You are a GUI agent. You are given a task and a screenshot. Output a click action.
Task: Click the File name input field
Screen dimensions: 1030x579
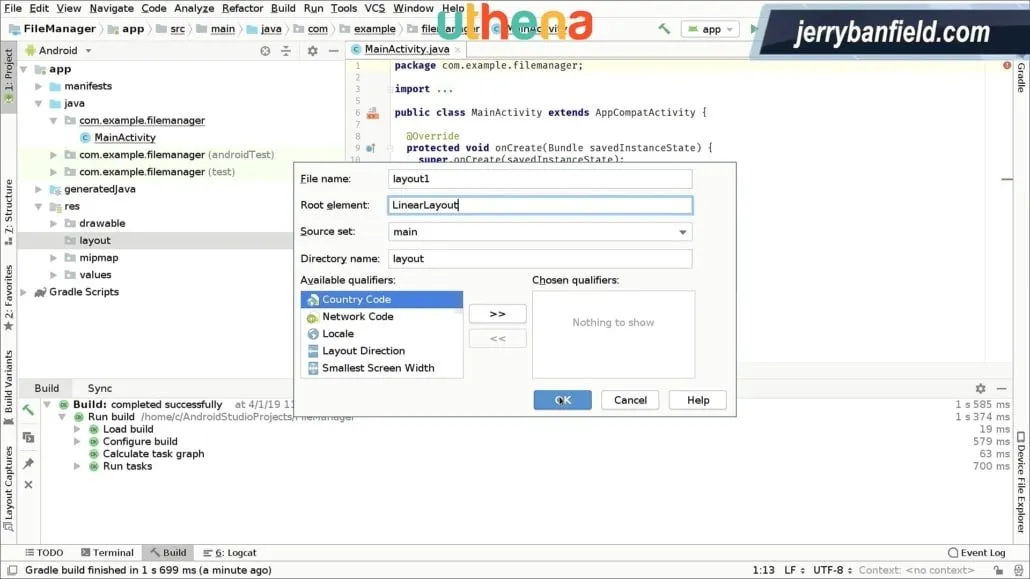tap(540, 179)
